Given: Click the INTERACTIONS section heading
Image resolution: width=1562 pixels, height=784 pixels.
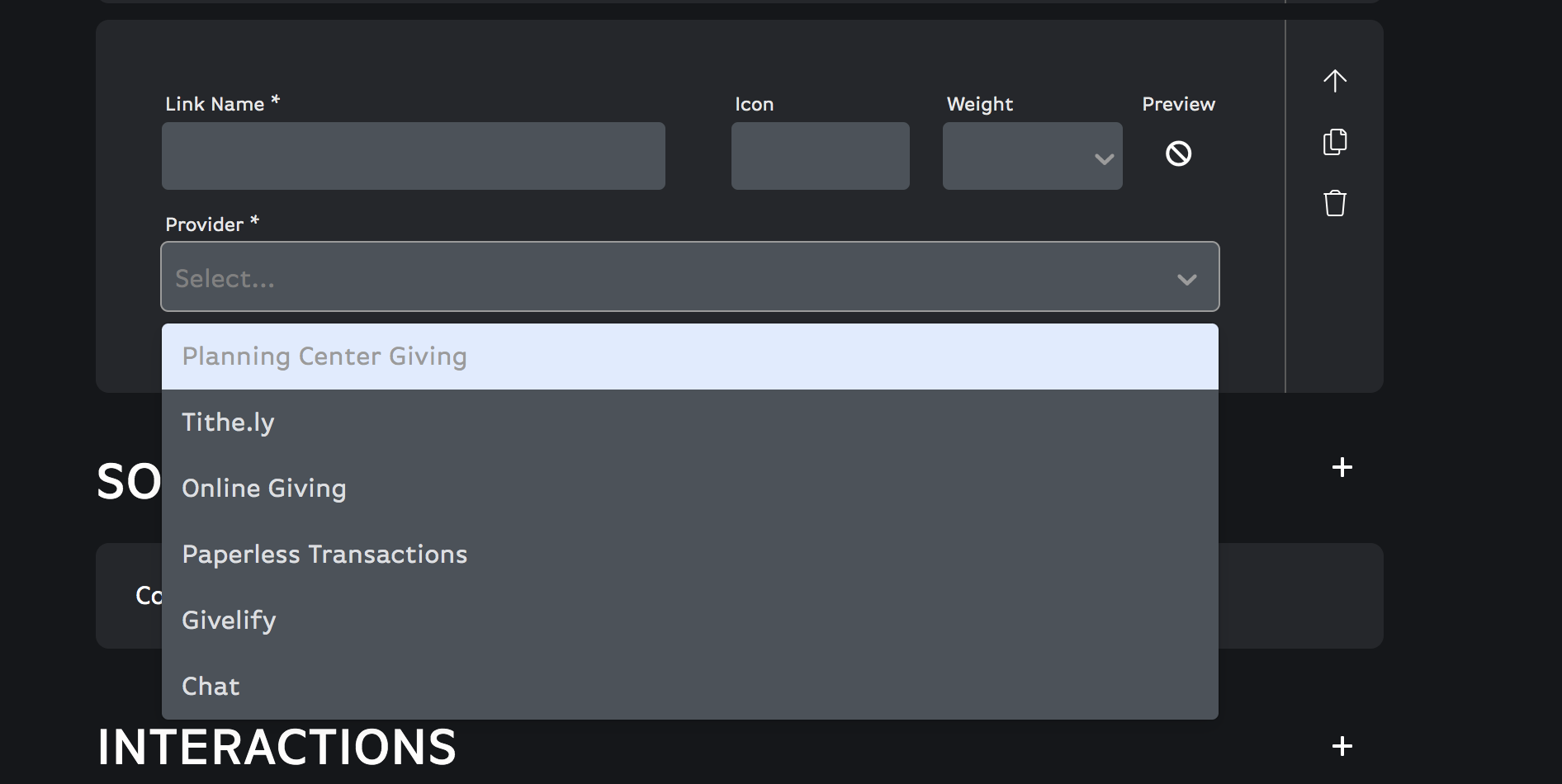Looking at the screenshot, I should 277,747.
